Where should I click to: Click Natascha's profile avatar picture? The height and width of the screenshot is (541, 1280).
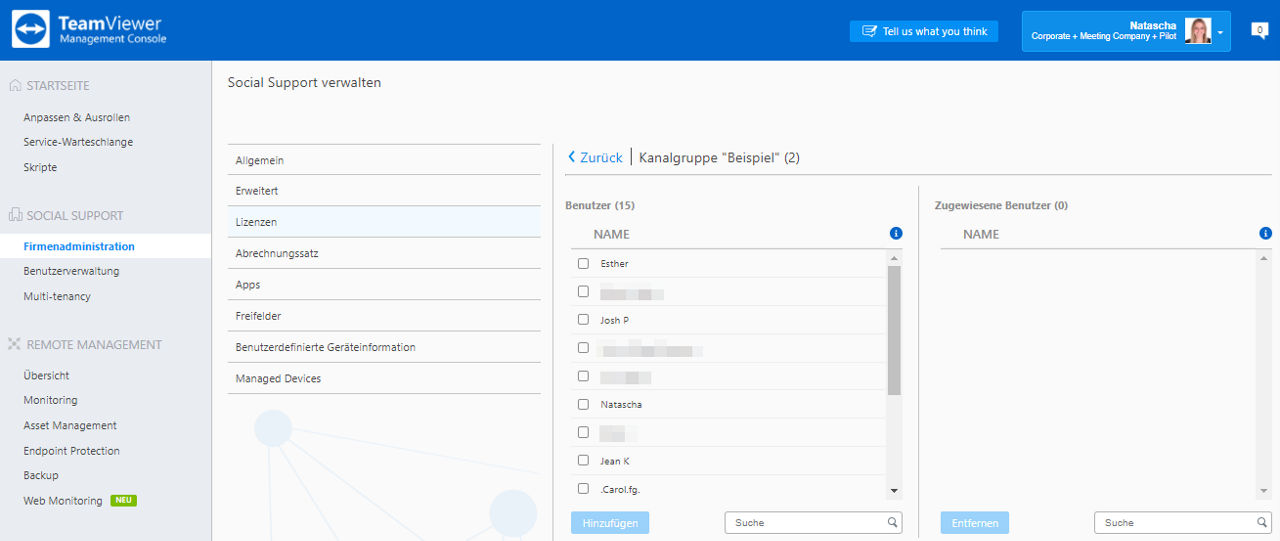1198,31
